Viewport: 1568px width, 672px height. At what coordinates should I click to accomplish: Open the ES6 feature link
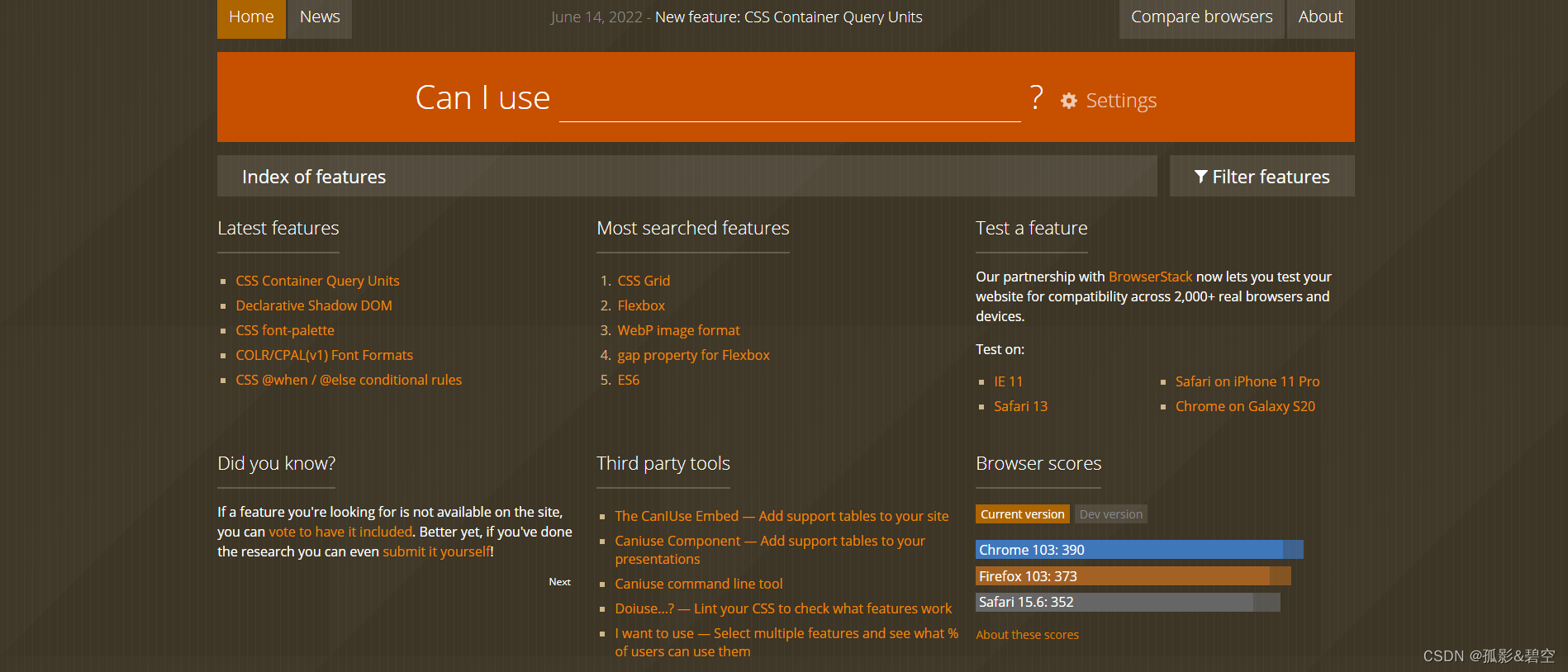point(629,380)
